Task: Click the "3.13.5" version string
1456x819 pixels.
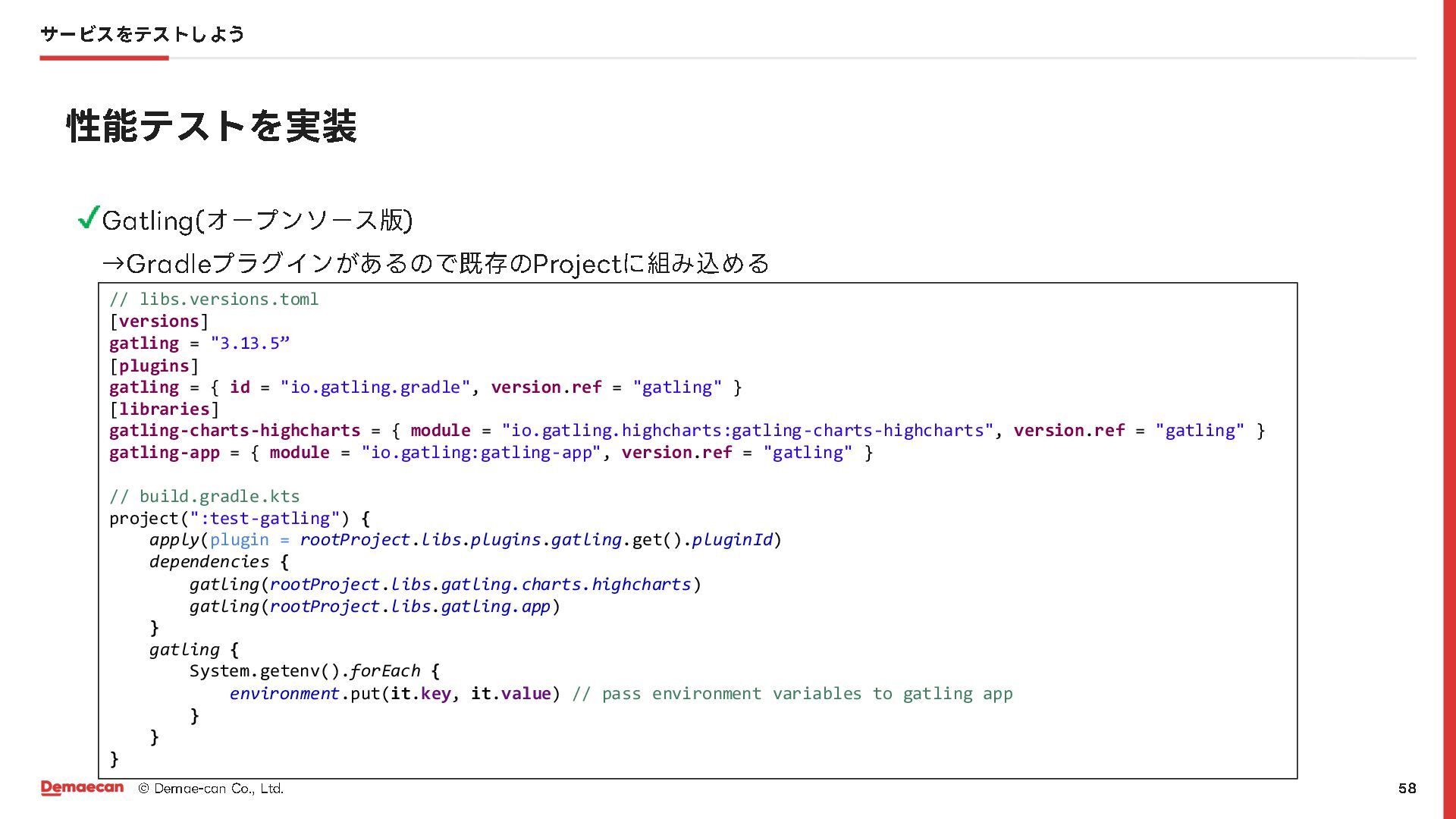Action: [x=249, y=344]
